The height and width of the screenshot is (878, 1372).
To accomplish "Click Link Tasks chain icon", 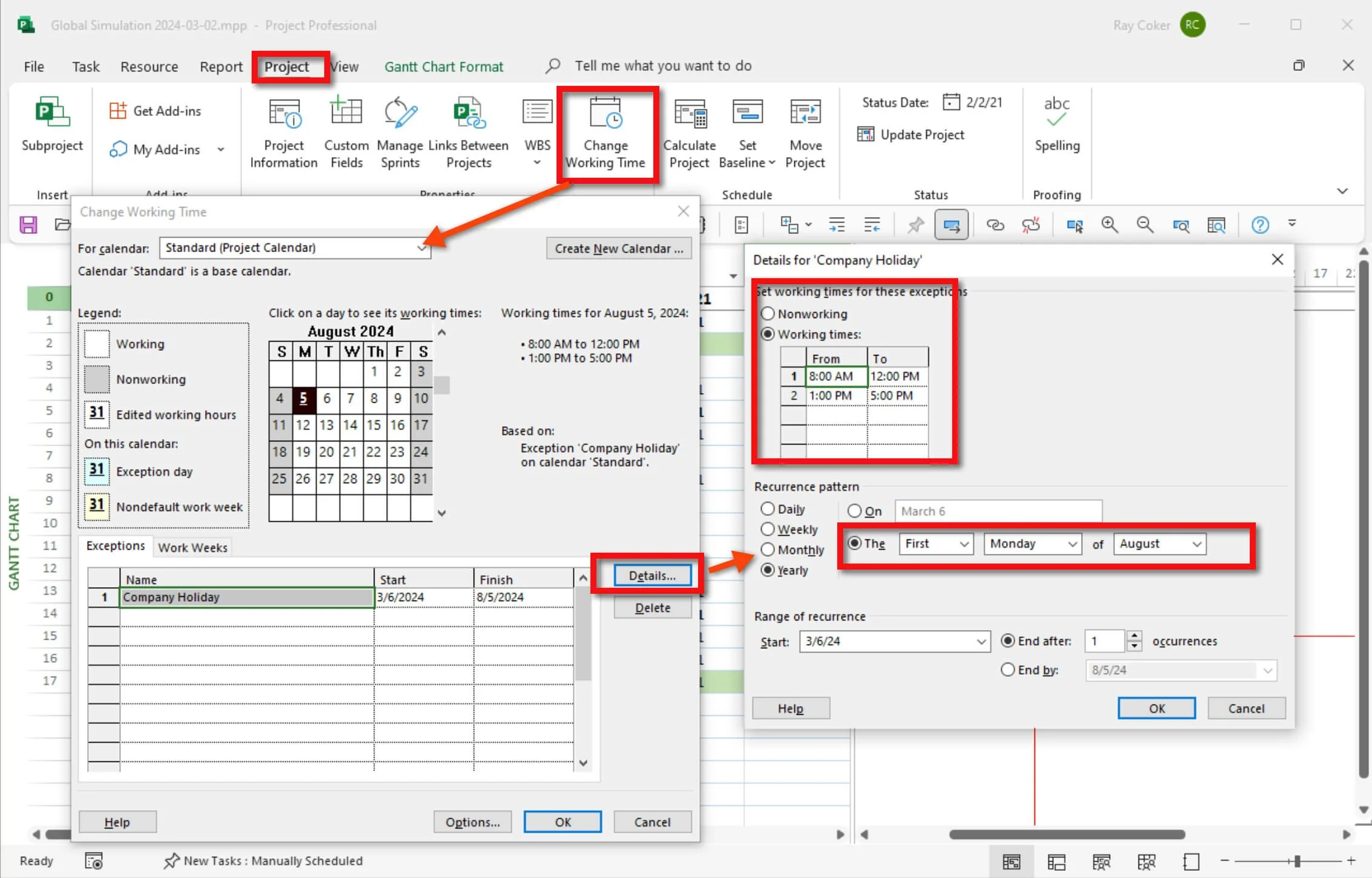I will pos(995,225).
